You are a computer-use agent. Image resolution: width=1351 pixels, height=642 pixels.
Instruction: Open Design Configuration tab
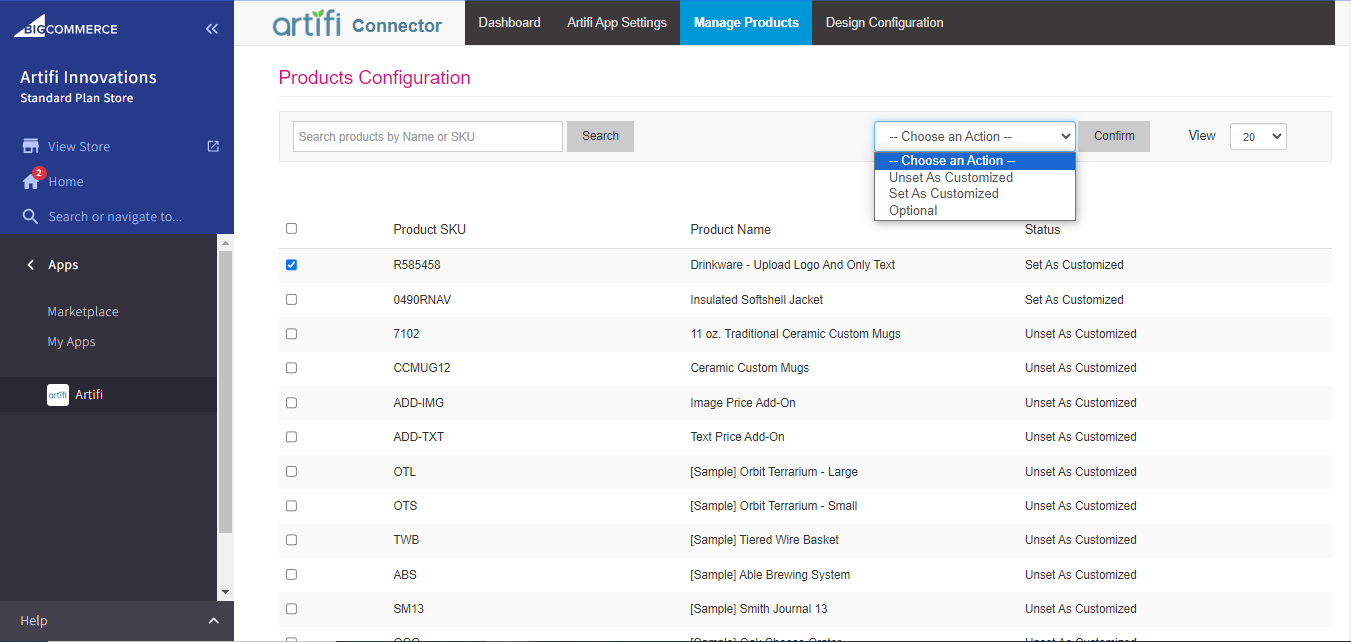tap(885, 22)
